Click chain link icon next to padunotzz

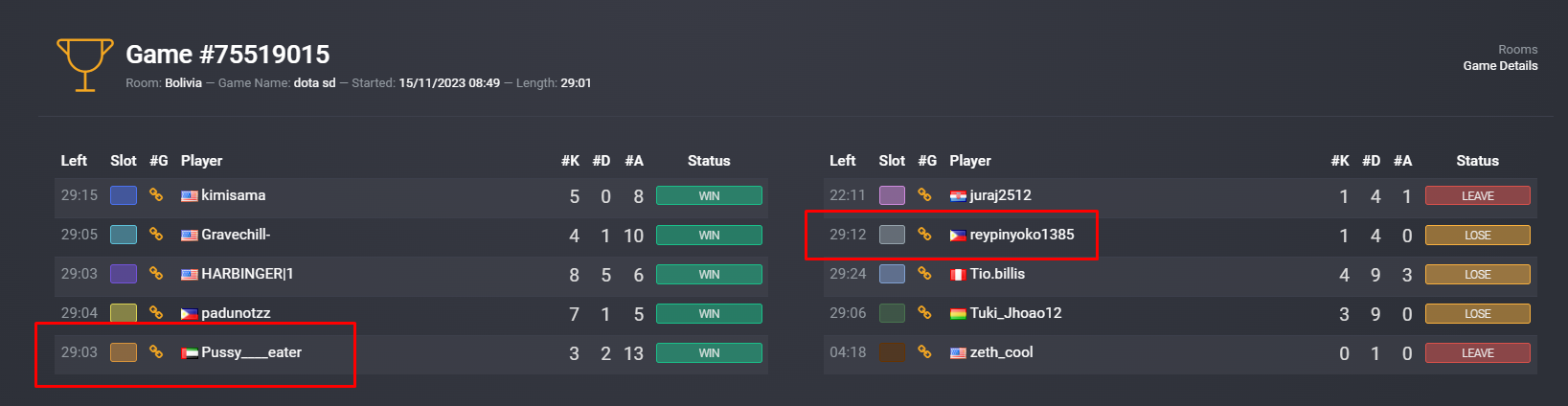[156, 313]
